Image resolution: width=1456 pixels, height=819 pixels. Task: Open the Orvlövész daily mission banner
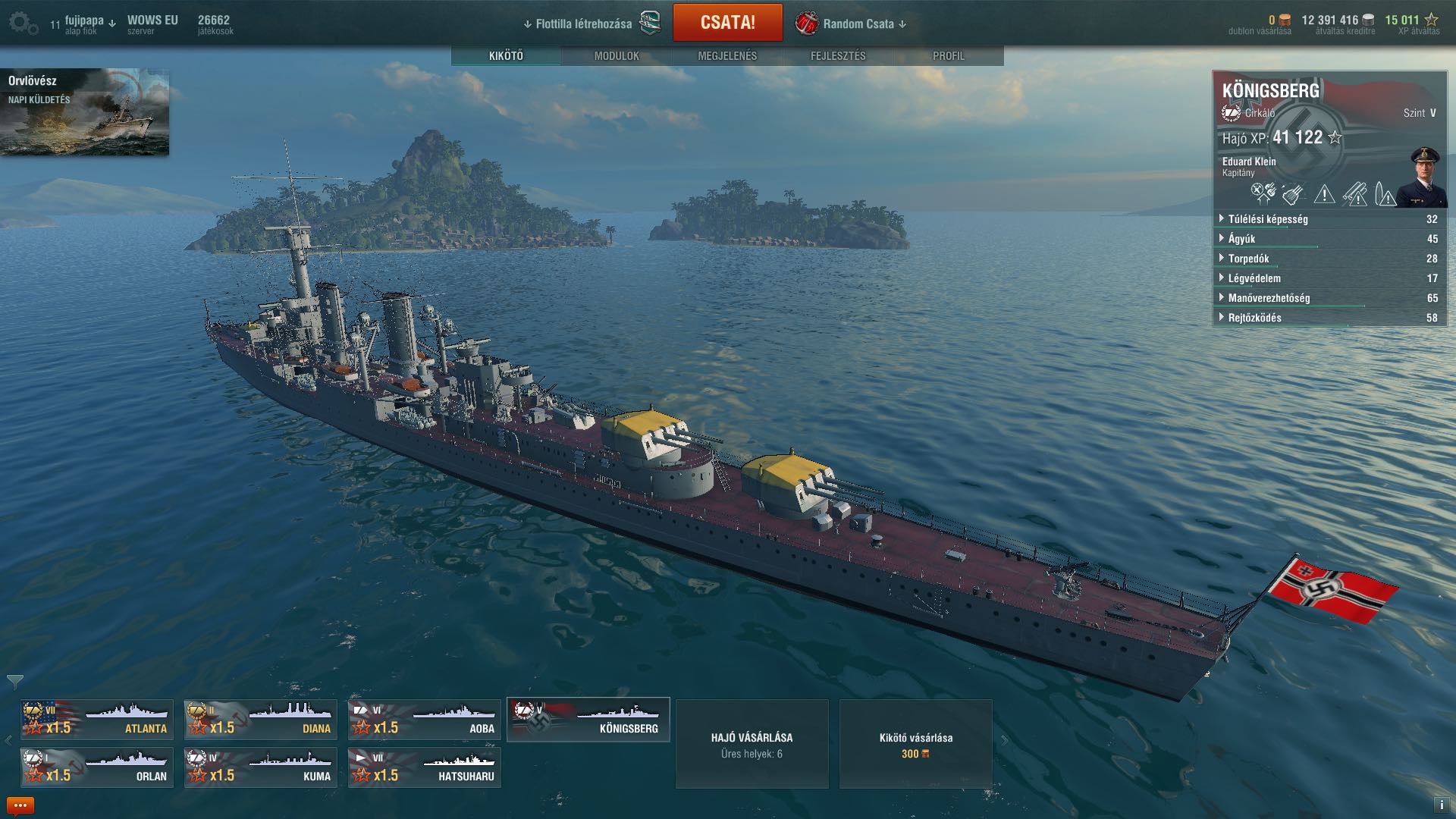click(84, 112)
